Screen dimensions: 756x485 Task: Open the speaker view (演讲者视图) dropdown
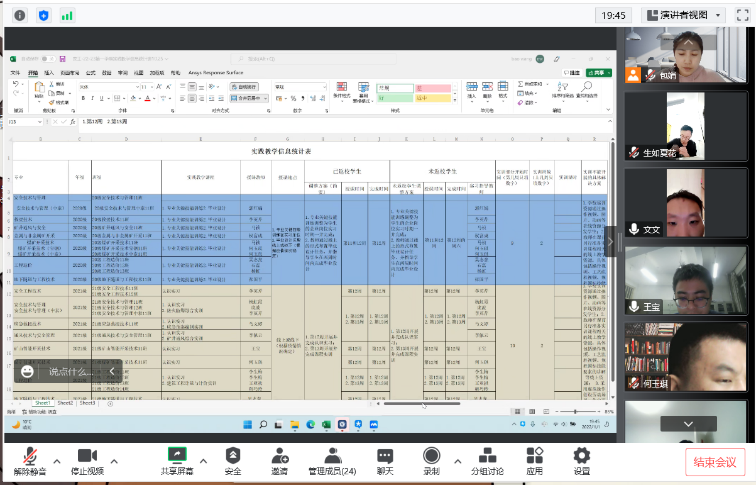(x=684, y=15)
